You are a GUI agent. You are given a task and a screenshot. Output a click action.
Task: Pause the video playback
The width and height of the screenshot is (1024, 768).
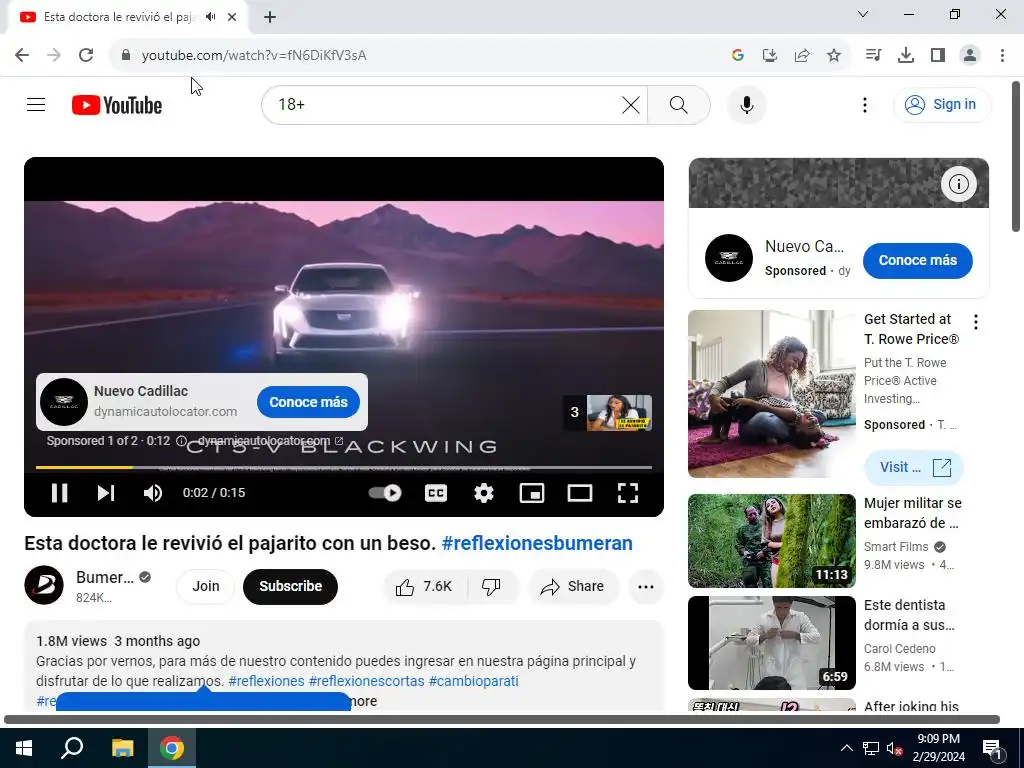coord(59,492)
